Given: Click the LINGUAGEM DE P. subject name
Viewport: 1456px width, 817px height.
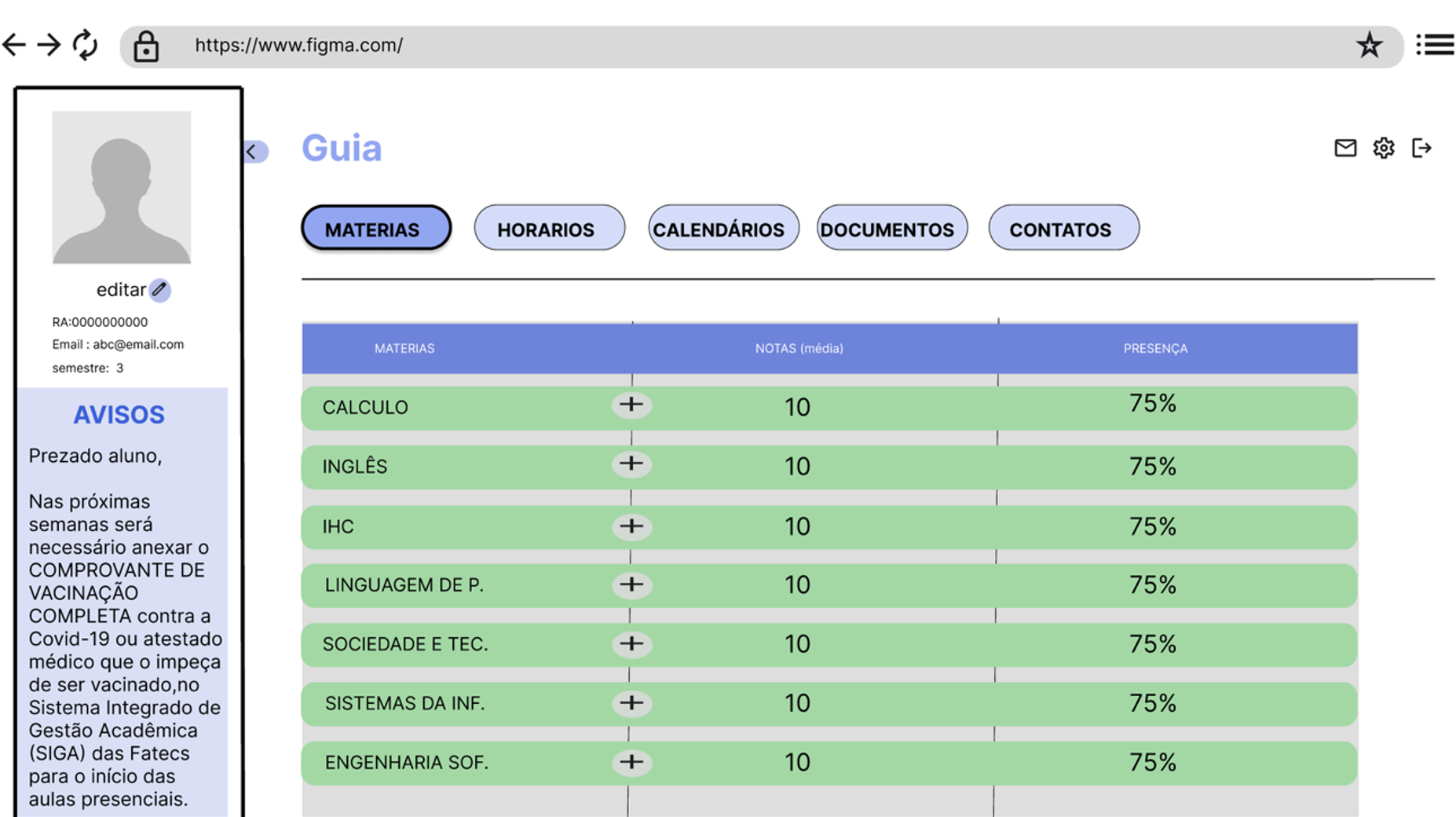Looking at the screenshot, I should pos(404,585).
